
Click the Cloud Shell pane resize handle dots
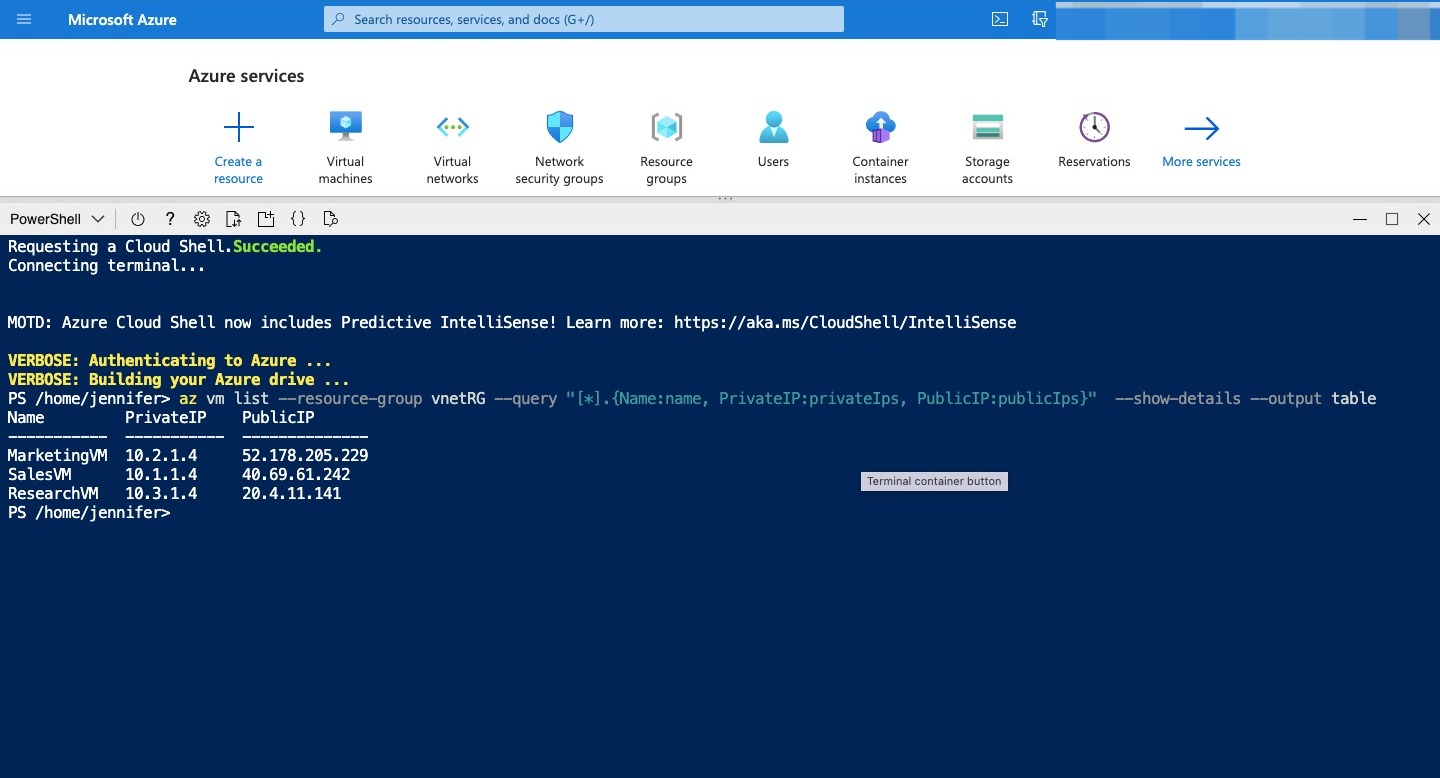click(726, 199)
